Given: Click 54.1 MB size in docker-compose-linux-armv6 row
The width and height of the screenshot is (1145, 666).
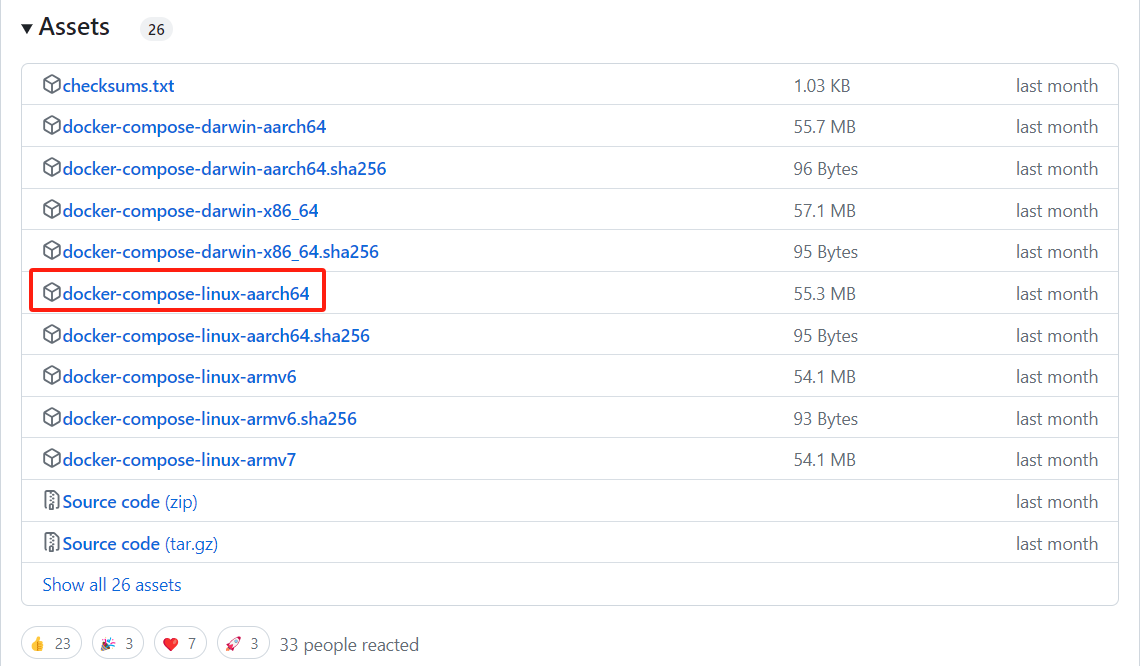Looking at the screenshot, I should (824, 378).
